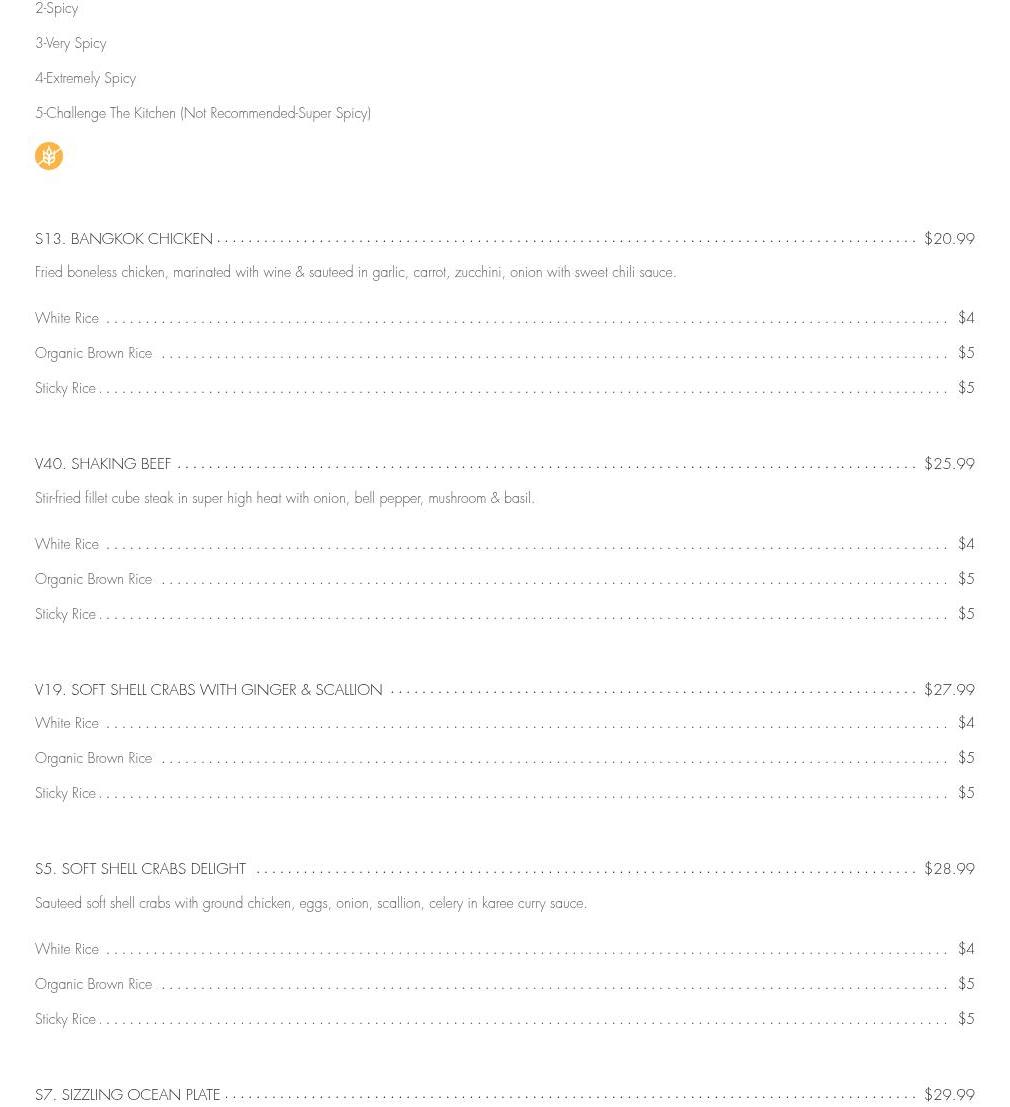
Task: Select the S13. Bangkok Chicken dish title
Action: pyautogui.click(x=124, y=239)
